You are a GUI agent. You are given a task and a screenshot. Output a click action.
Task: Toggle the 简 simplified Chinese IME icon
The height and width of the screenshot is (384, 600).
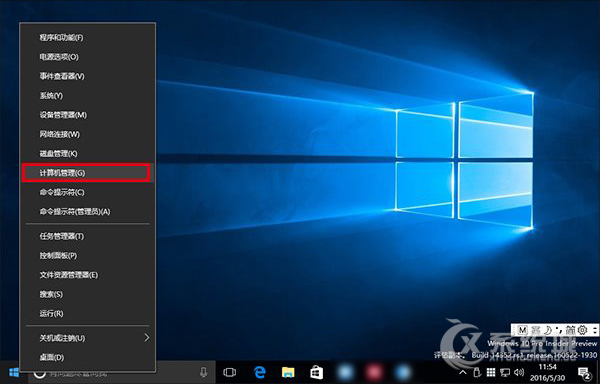pos(570,330)
